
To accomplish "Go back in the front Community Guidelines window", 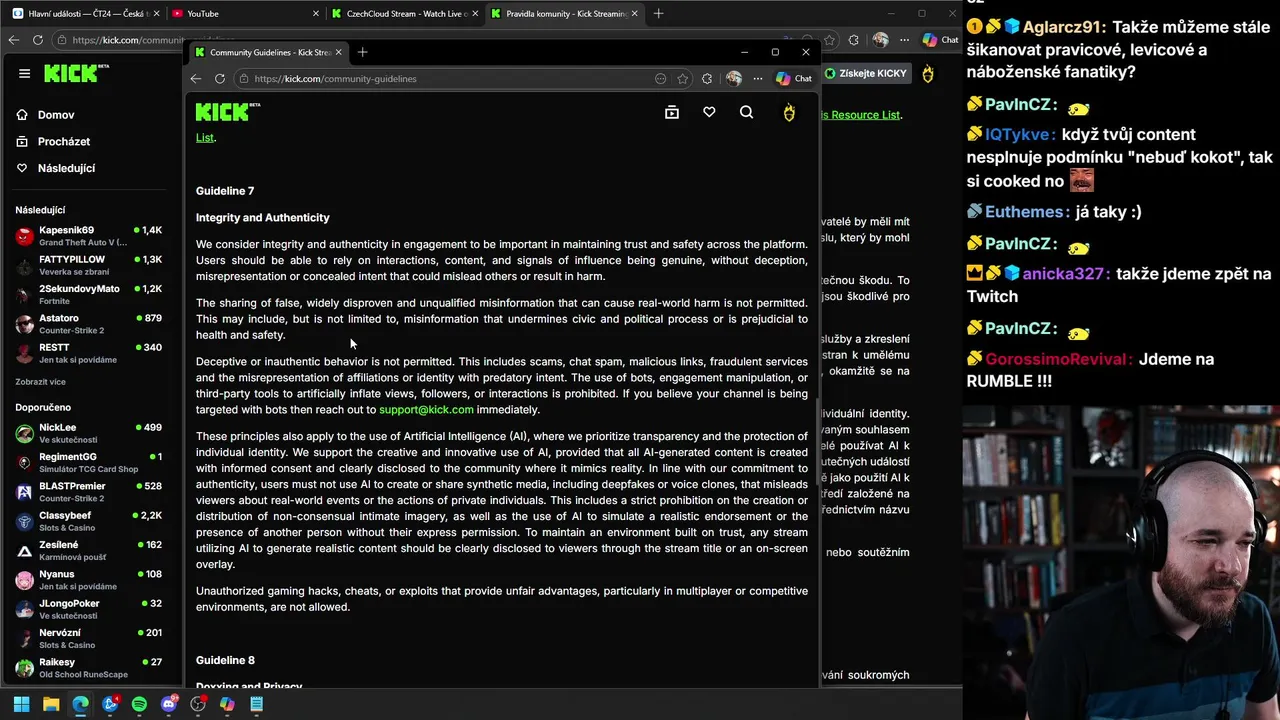I will click(x=196, y=78).
